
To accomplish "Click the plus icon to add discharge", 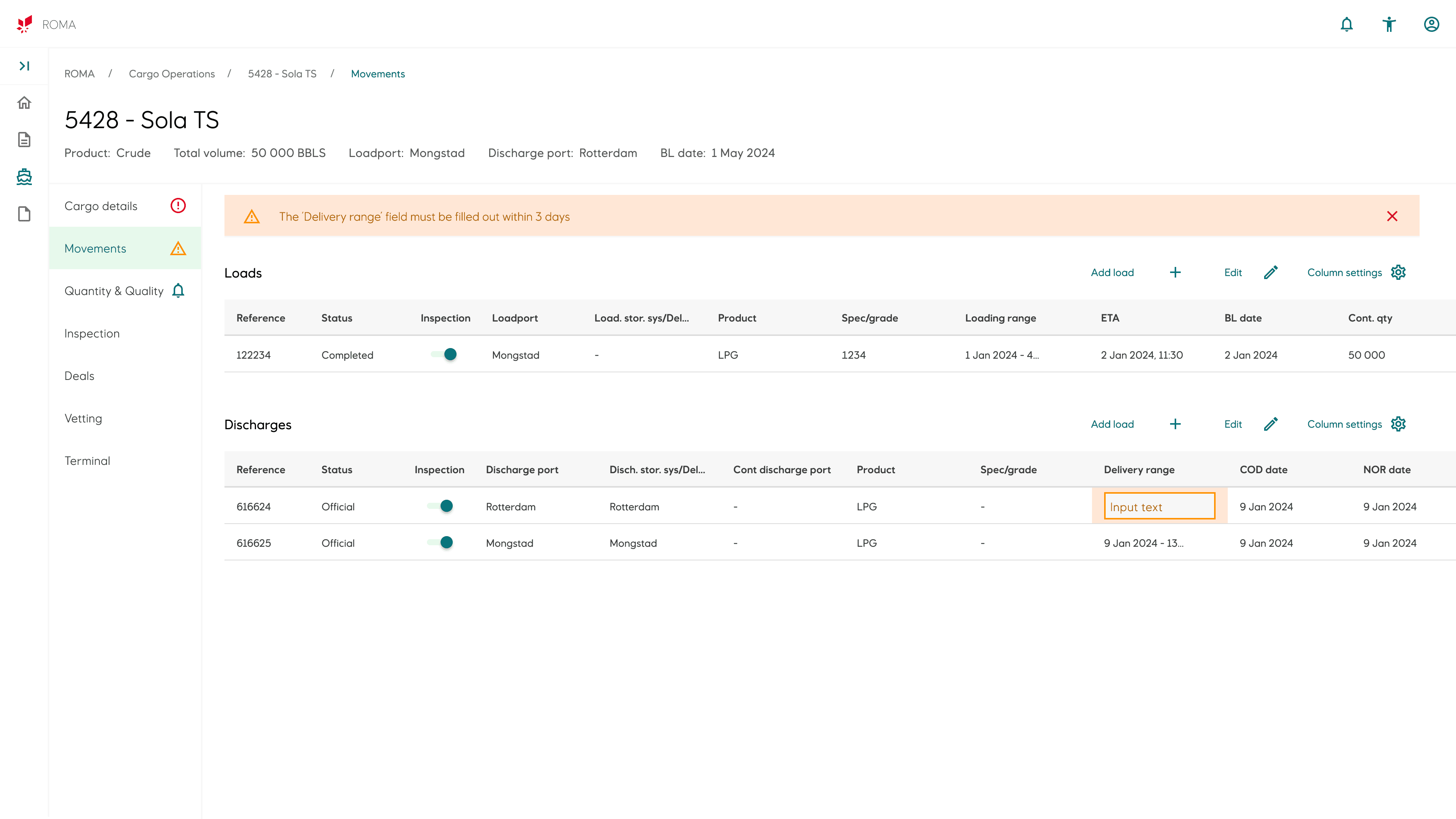I will [x=1175, y=424].
